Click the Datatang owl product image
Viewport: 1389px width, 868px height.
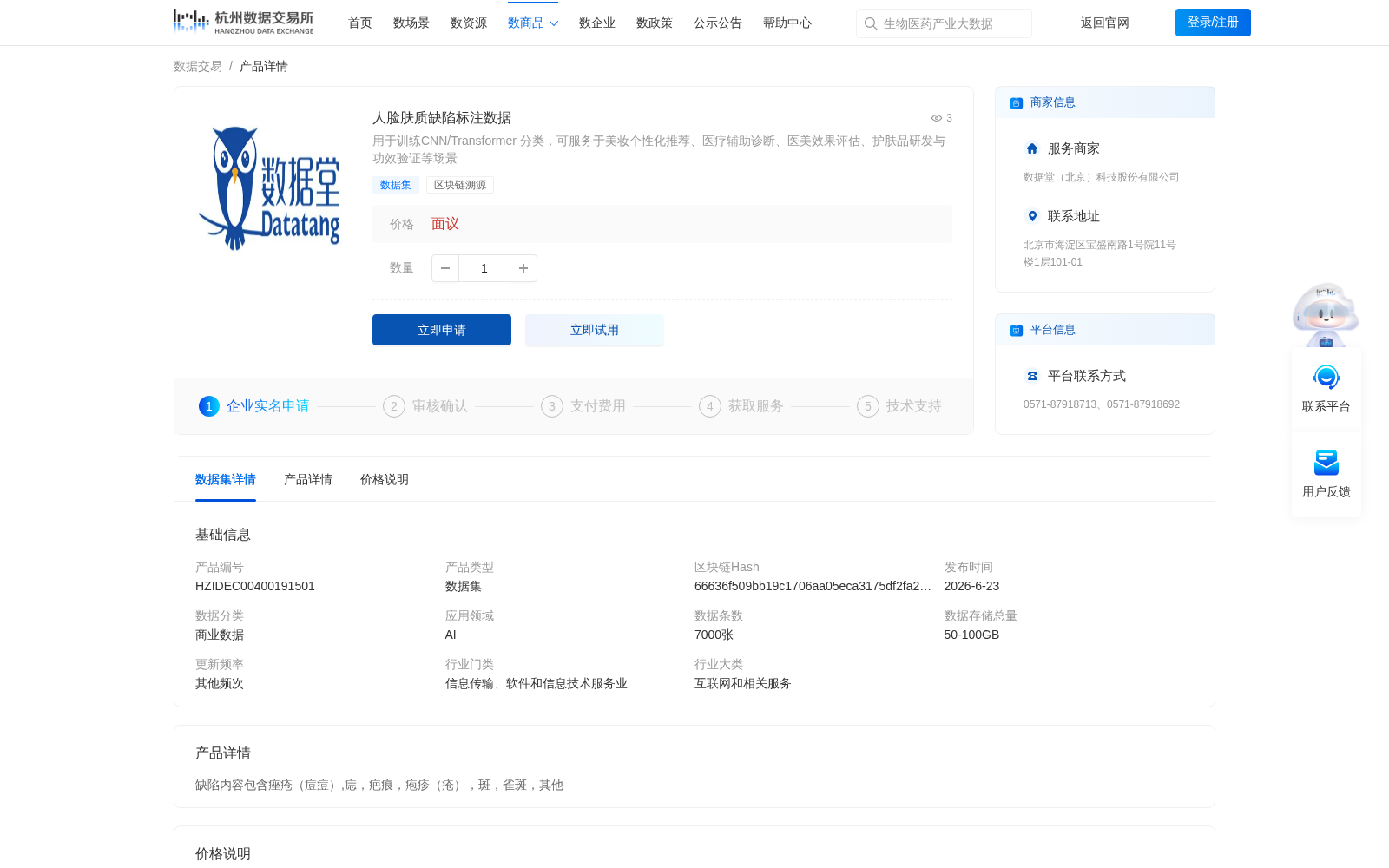click(x=269, y=188)
